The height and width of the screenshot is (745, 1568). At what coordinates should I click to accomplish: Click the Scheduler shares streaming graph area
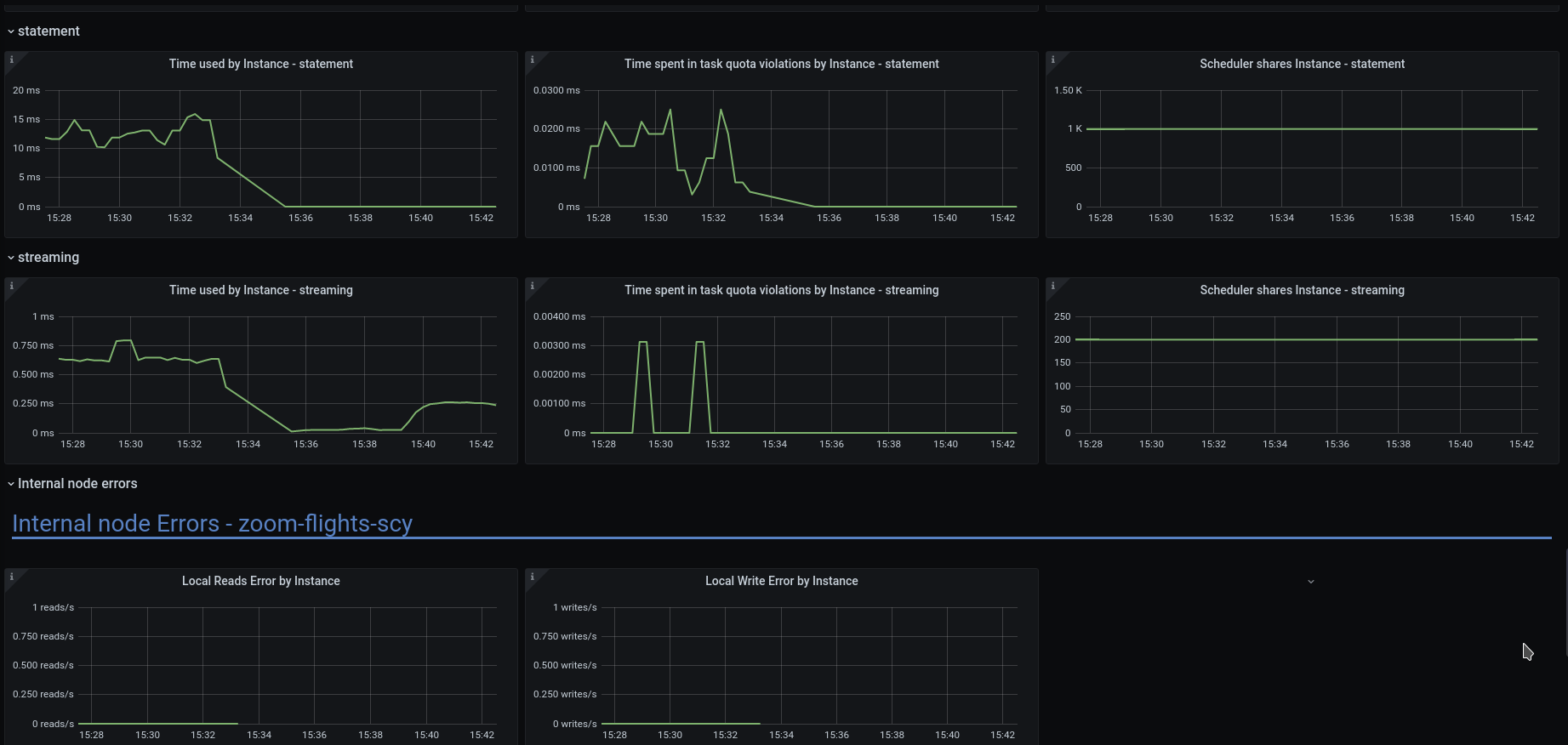click(1307, 374)
